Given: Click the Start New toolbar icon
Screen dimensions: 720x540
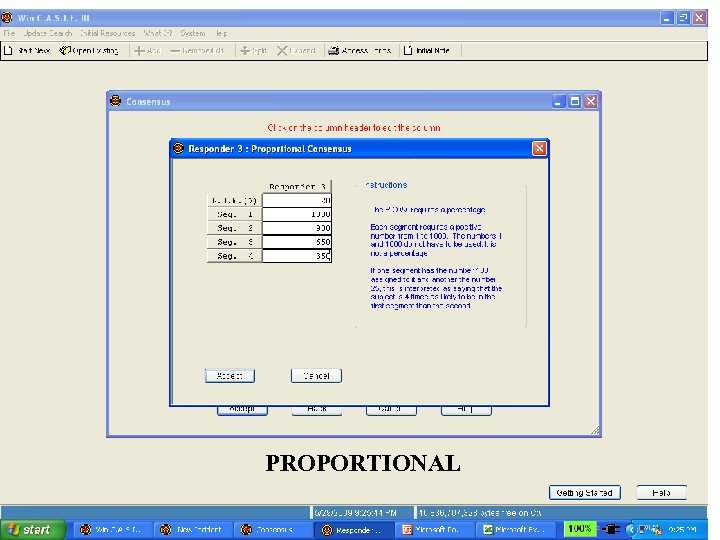Looking at the screenshot, I should [8, 51].
